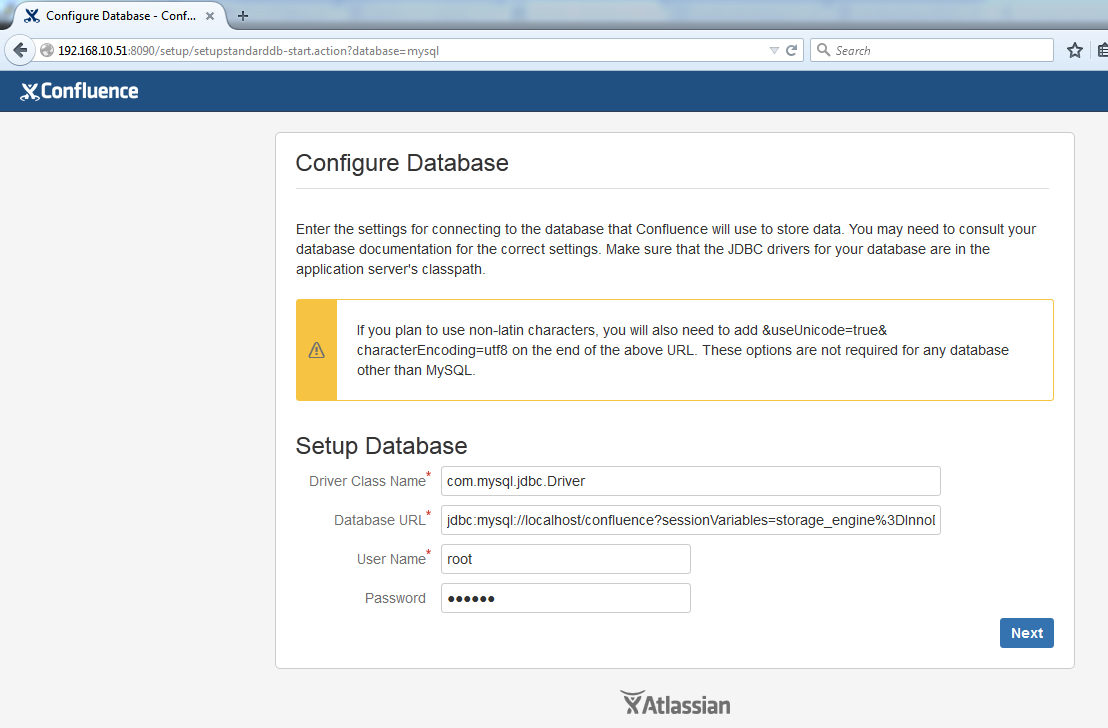The width and height of the screenshot is (1108, 728).
Task: Click the Driver Class Name label
Action: [x=367, y=481]
